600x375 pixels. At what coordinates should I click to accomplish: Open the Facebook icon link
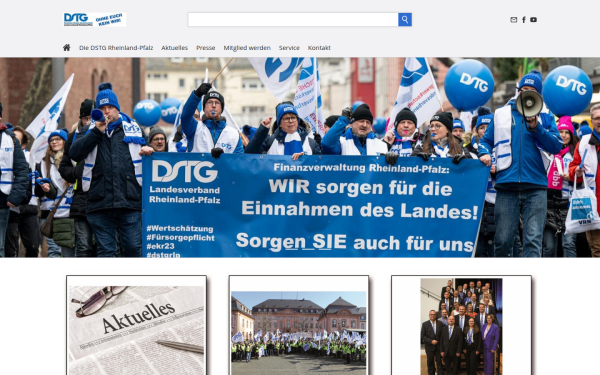pyautogui.click(x=524, y=20)
